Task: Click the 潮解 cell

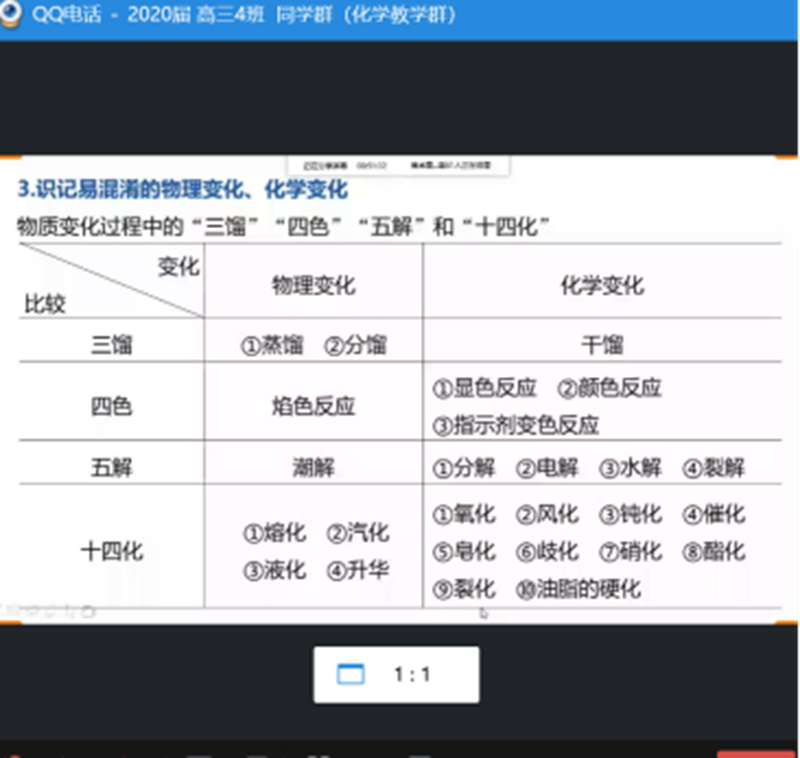Action: 313,466
